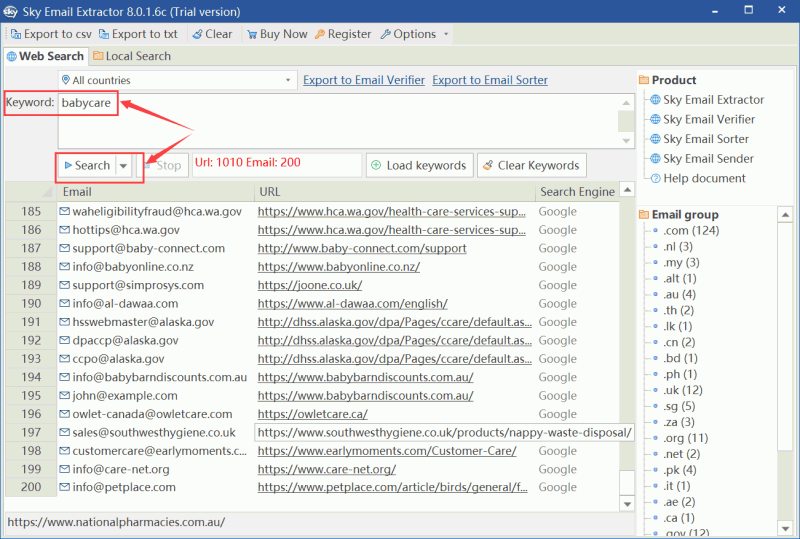800x539 pixels.
Task: Open the joone.co.uk URL link
Action: [x=310, y=285]
